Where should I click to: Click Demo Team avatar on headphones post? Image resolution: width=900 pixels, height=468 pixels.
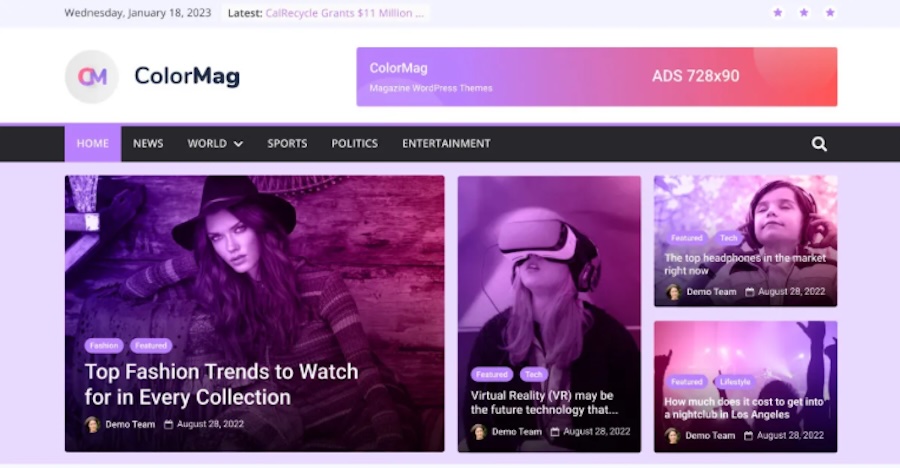(x=673, y=292)
